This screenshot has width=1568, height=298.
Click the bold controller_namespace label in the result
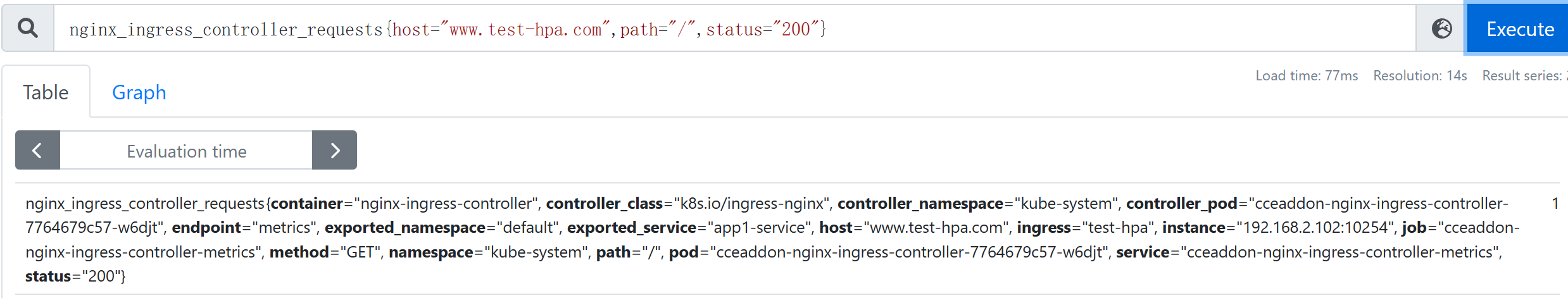point(920,204)
